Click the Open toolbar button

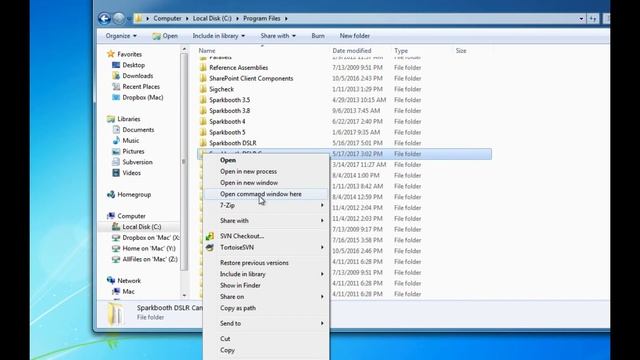pos(165,36)
